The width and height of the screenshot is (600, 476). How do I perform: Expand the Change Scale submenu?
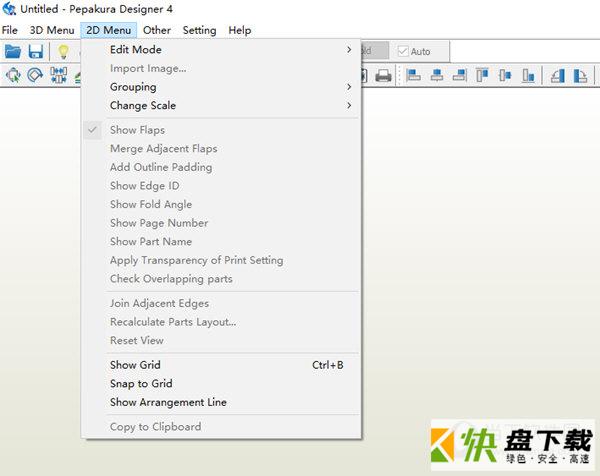click(x=221, y=106)
